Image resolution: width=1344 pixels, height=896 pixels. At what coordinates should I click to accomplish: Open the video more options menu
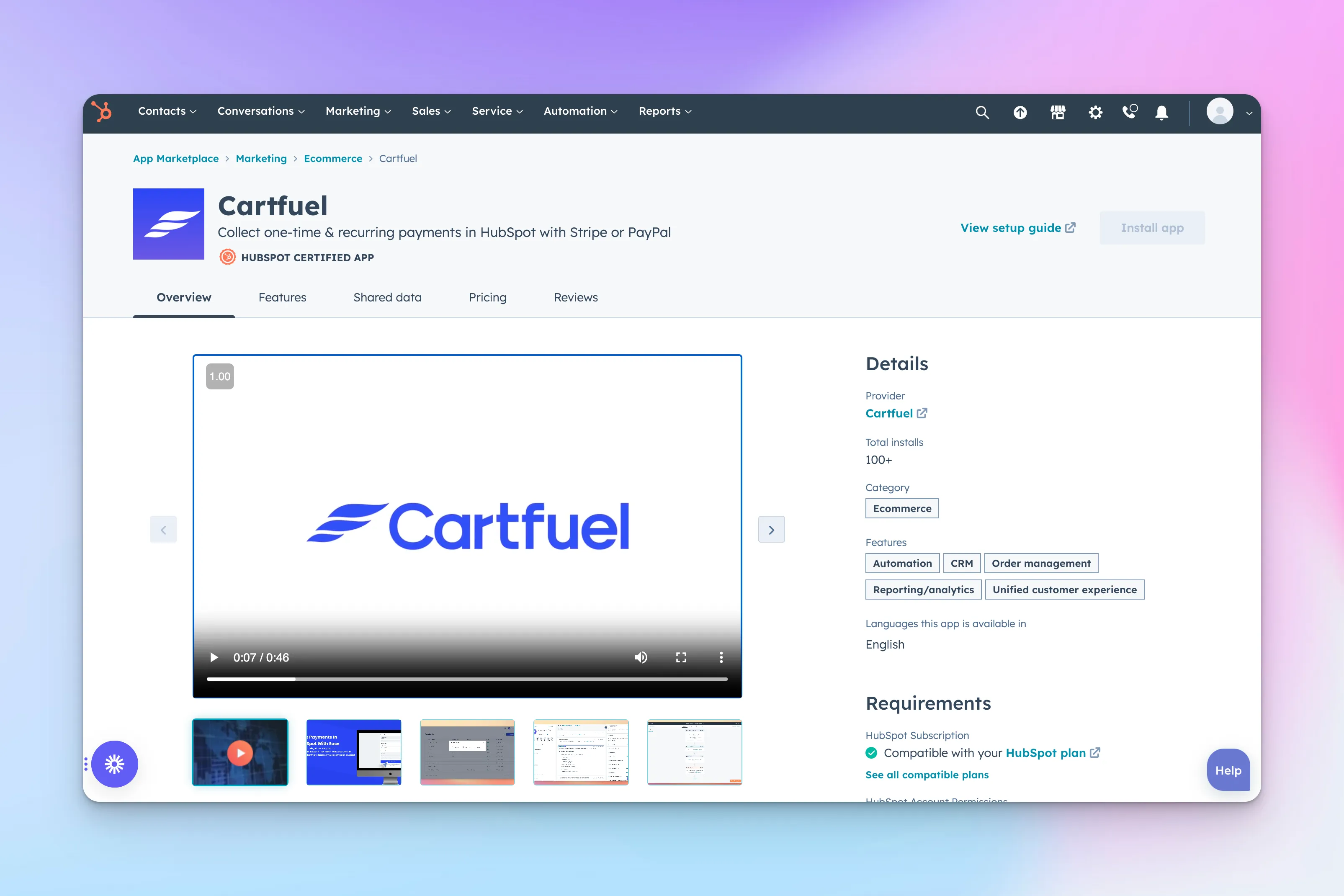(721, 657)
